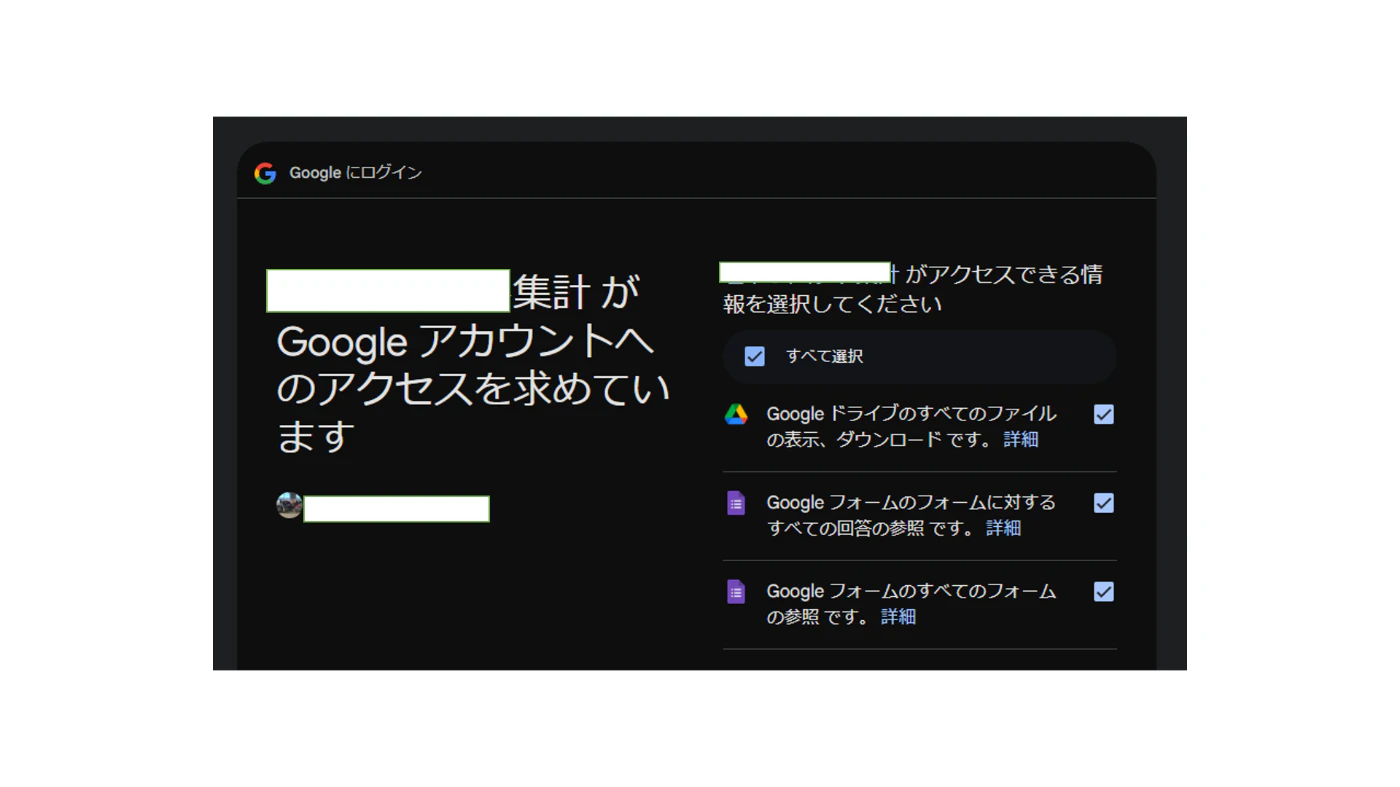Screen dimensions: 1400x787
Task: Click the Forms icon beside すべてのフォームの参照
Action: [x=736, y=592]
